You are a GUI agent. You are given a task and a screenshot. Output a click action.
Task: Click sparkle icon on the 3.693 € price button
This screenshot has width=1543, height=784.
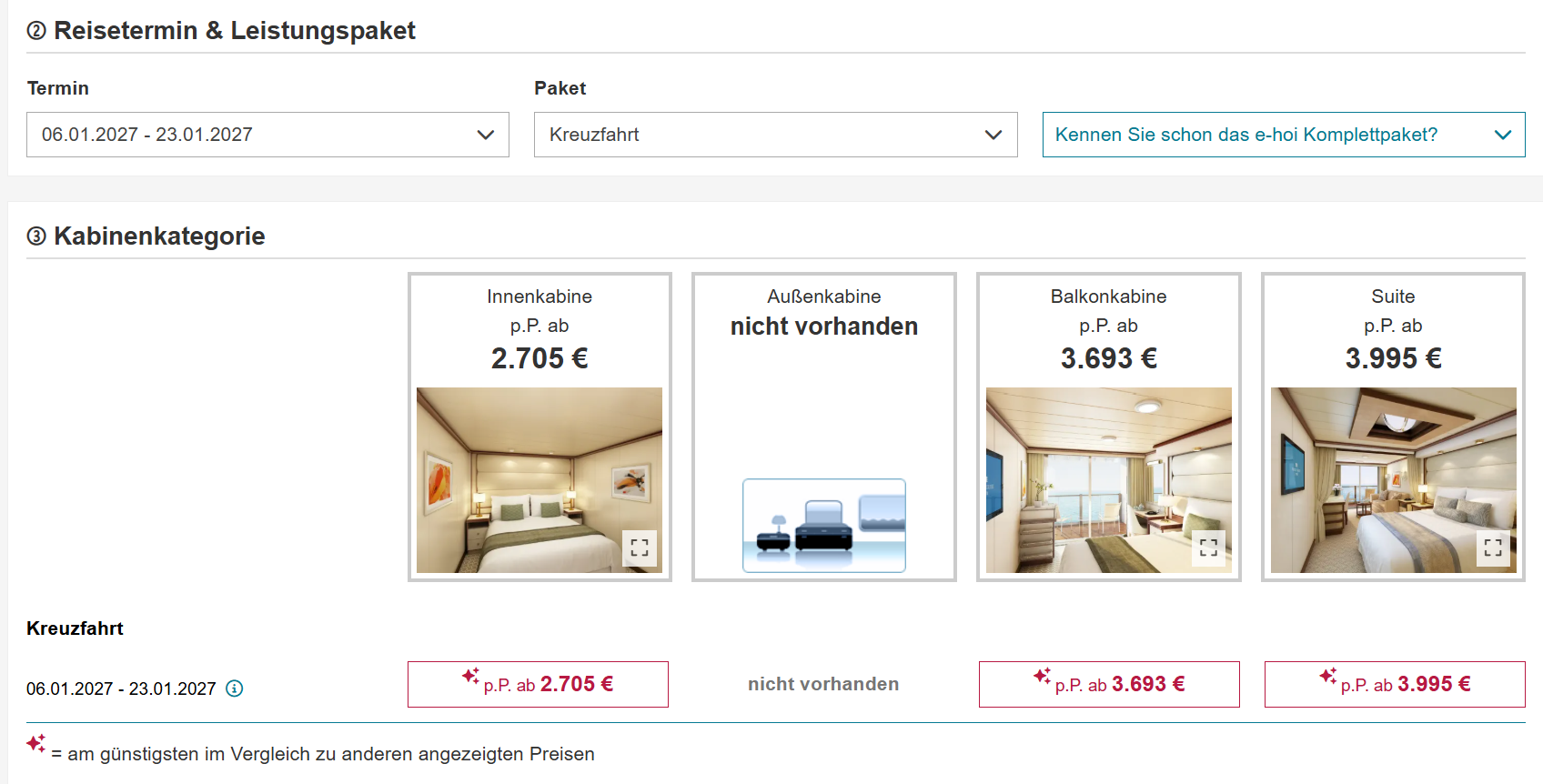tap(1042, 676)
